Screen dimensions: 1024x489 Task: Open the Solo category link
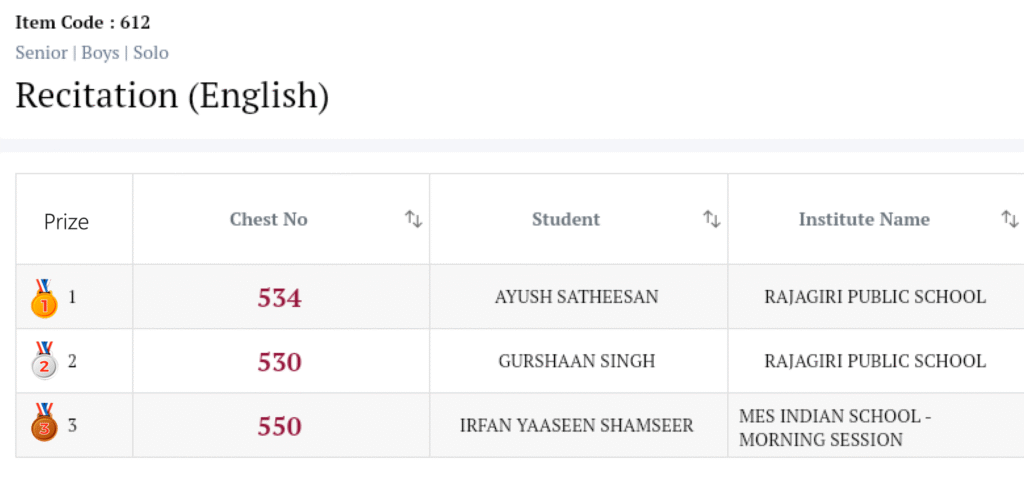151,53
